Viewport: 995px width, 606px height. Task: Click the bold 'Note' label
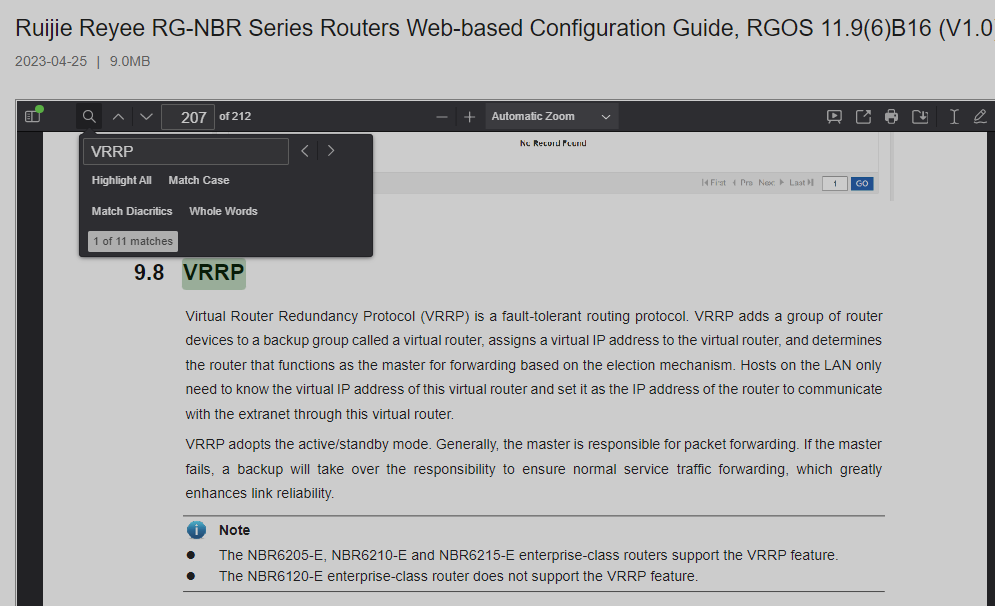point(234,530)
